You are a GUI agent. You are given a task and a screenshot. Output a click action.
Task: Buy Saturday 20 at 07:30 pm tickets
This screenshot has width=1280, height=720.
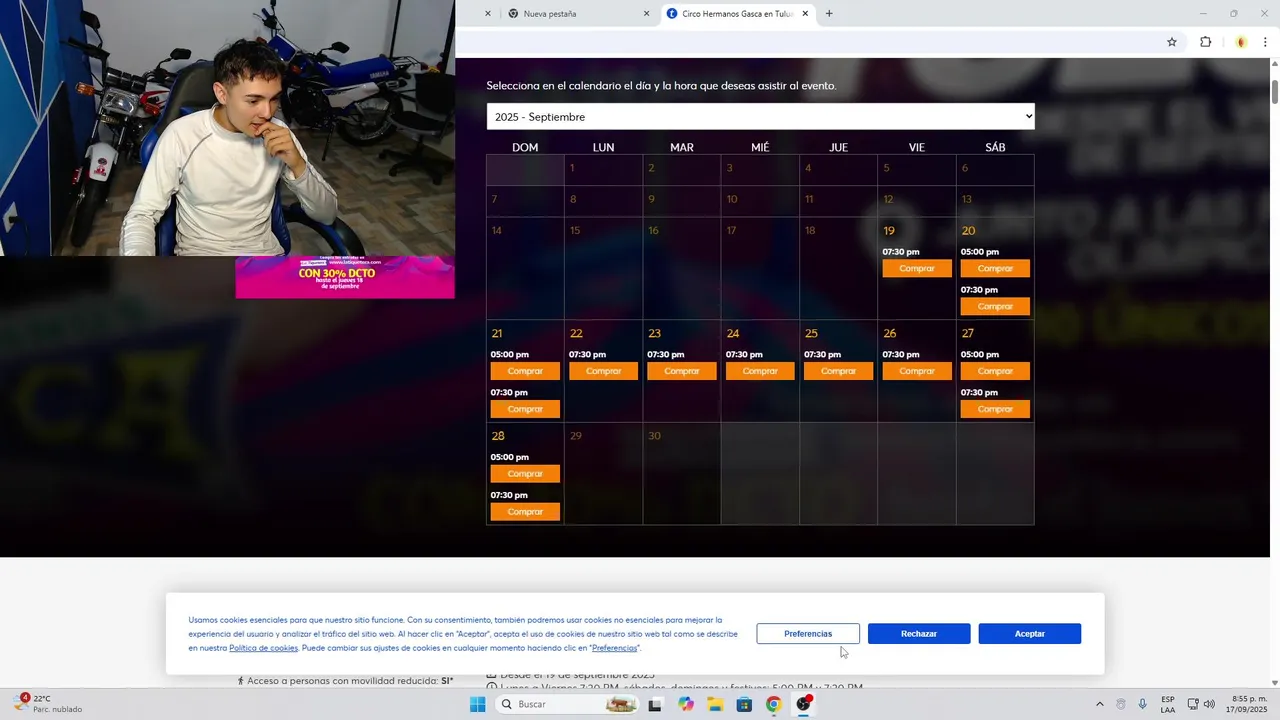click(x=995, y=306)
